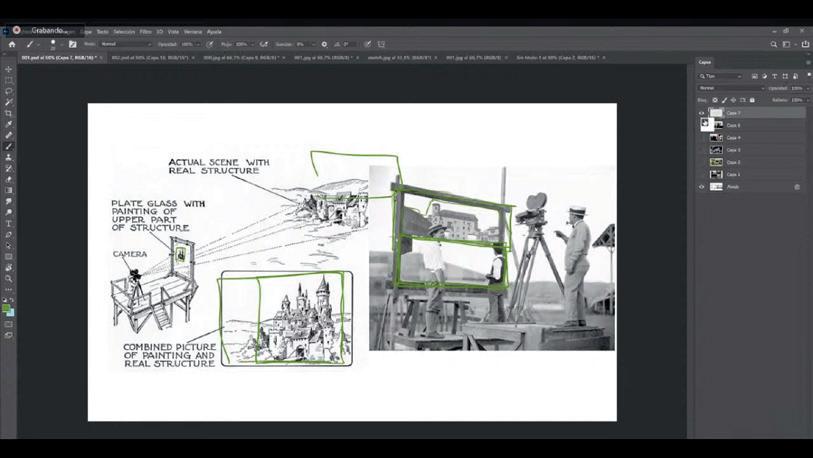This screenshot has height=458, width=813.
Task: Toggle airbrush build-up in options bar
Action: pyautogui.click(x=264, y=44)
